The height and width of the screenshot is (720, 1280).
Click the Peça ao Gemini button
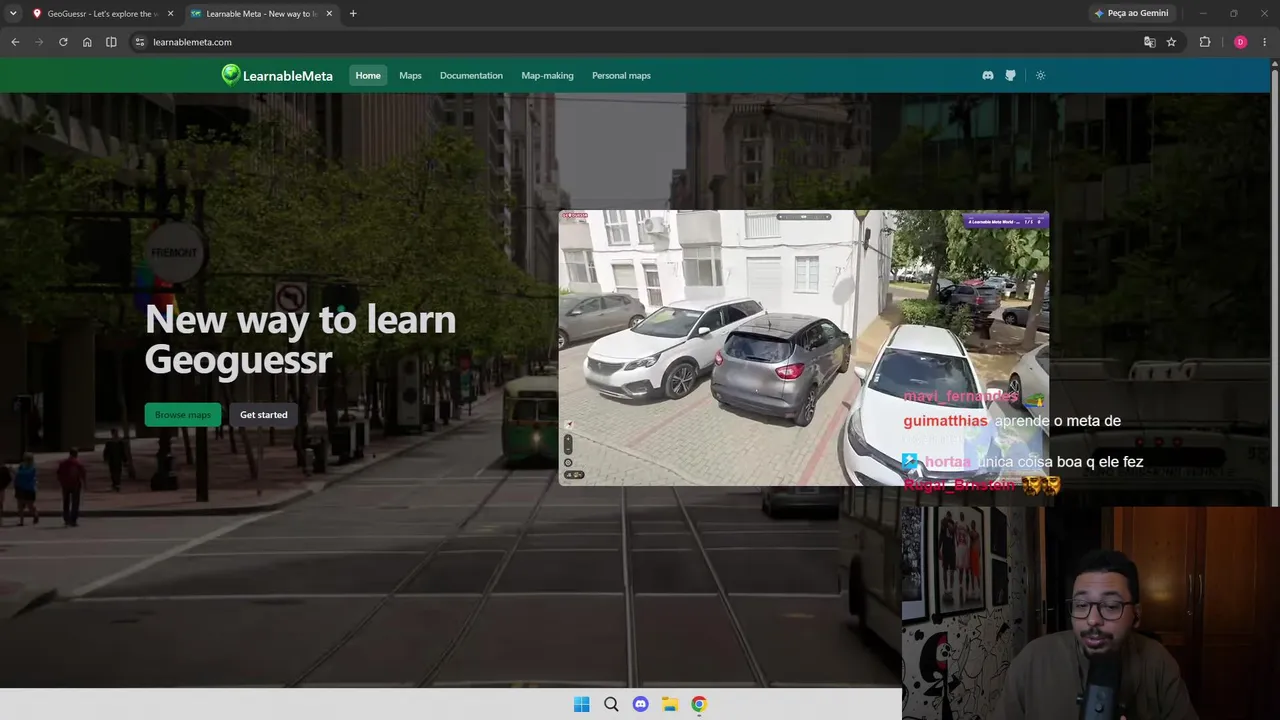(x=1132, y=13)
